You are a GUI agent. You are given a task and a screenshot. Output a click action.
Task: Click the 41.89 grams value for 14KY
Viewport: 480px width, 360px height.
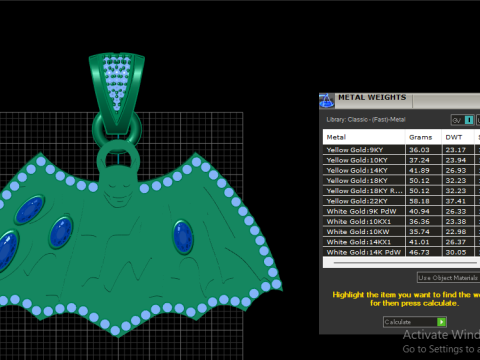click(x=419, y=171)
